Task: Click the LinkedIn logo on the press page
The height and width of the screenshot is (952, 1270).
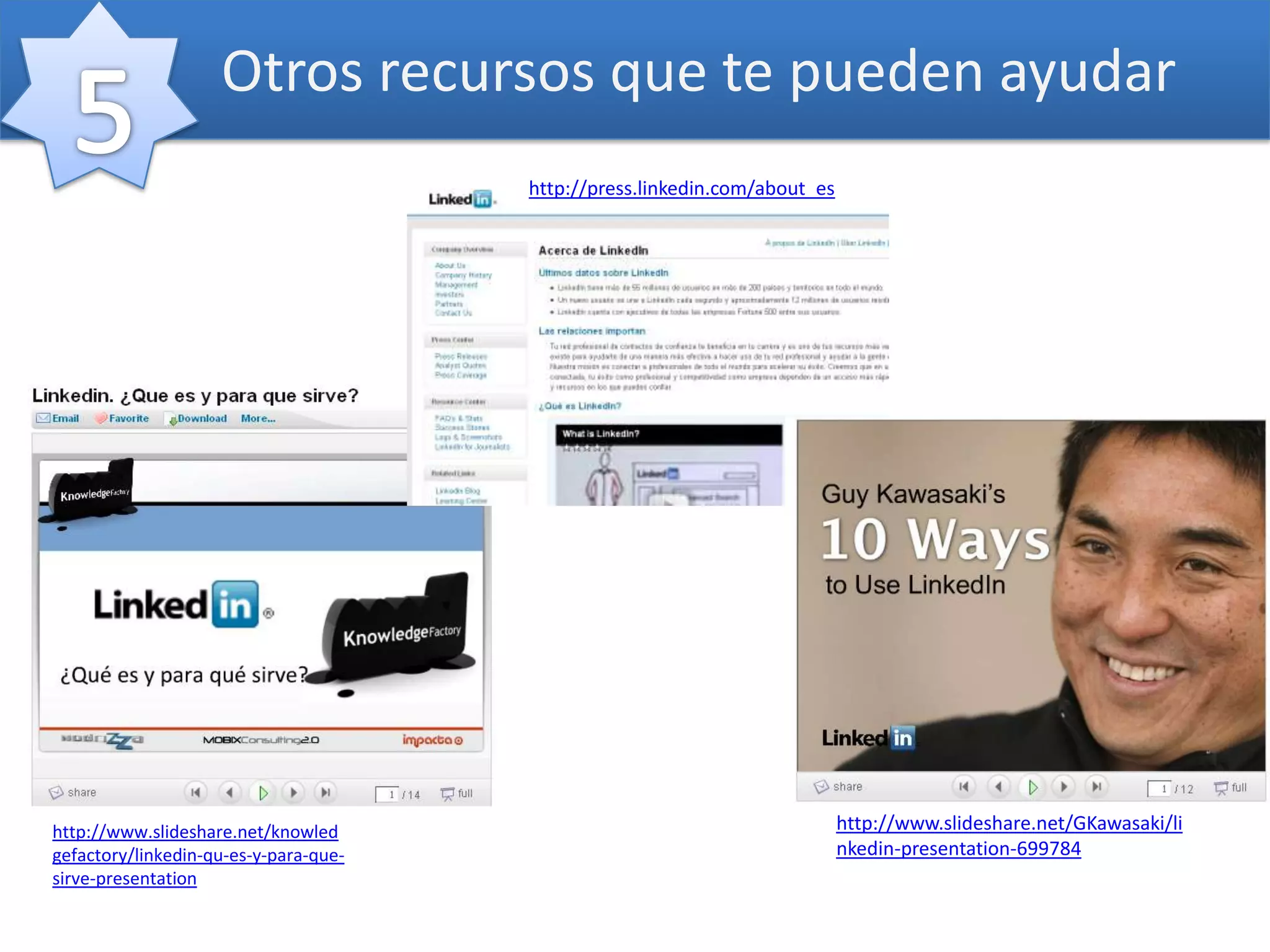Action: coord(462,199)
